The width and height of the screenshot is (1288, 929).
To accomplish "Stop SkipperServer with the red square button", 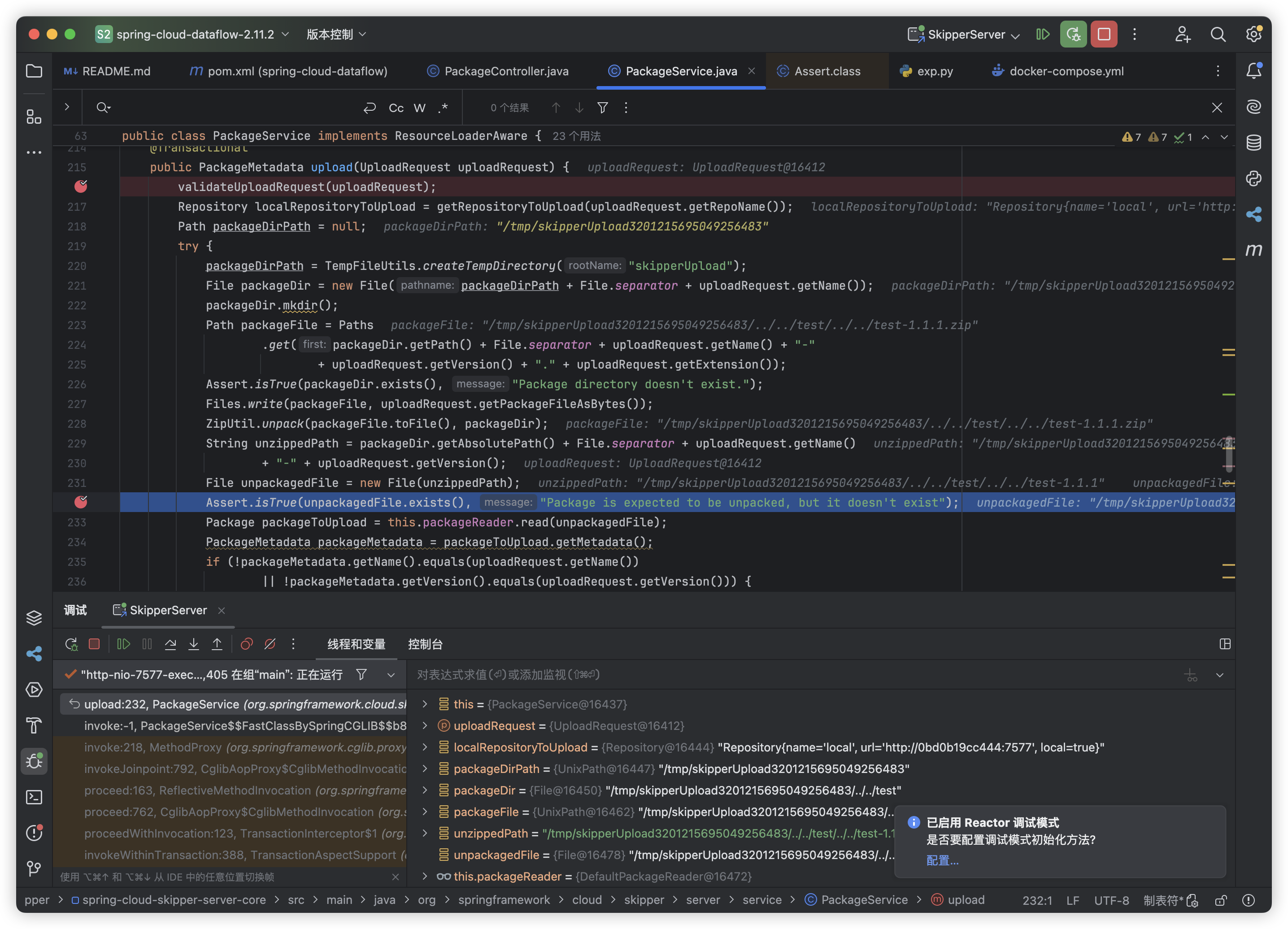I will (x=1104, y=34).
